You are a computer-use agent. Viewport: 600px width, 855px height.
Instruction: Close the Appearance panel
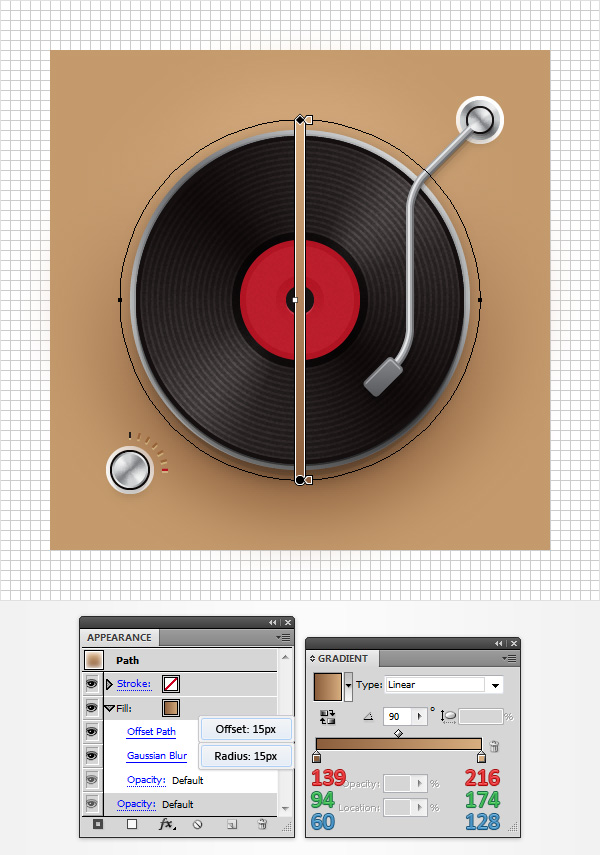click(x=288, y=622)
